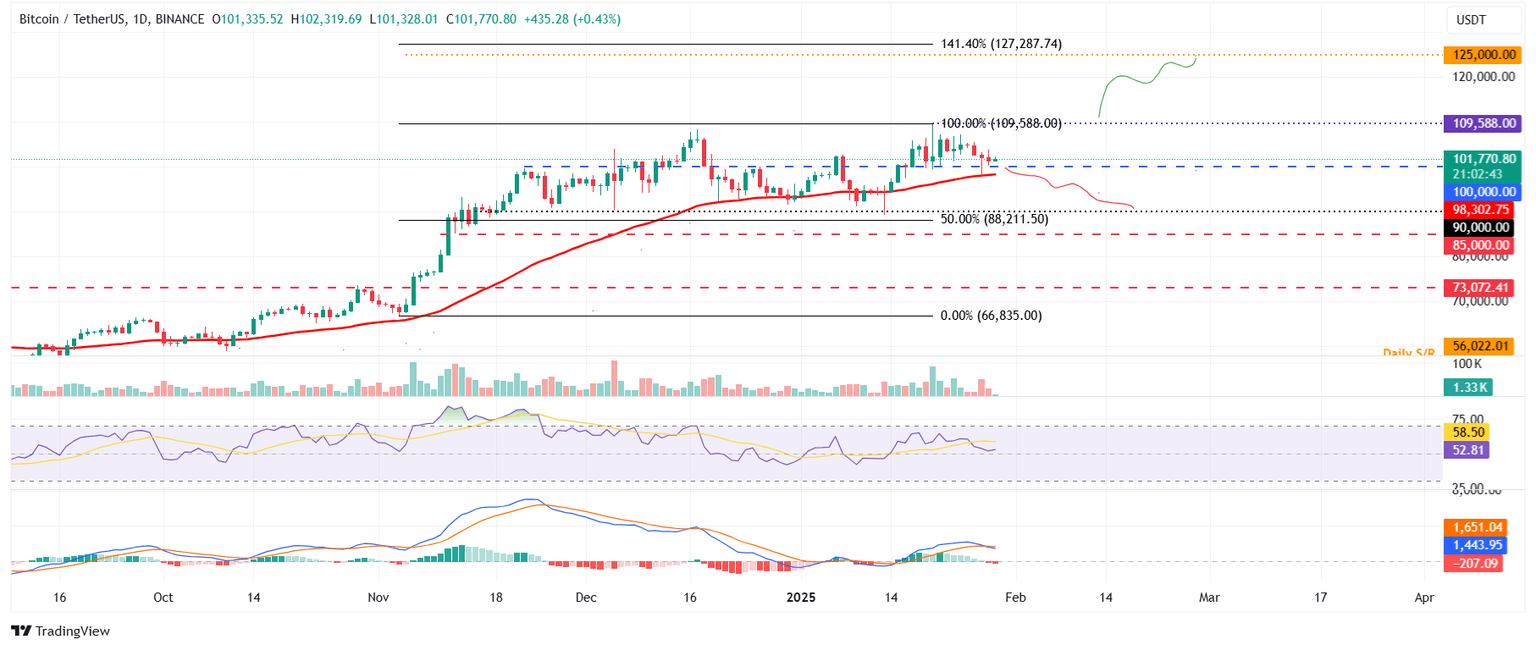The width and height of the screenshot is (1536, 649).
Task: Select the RSI value 58.50 label
Action: pos(1468,432)
